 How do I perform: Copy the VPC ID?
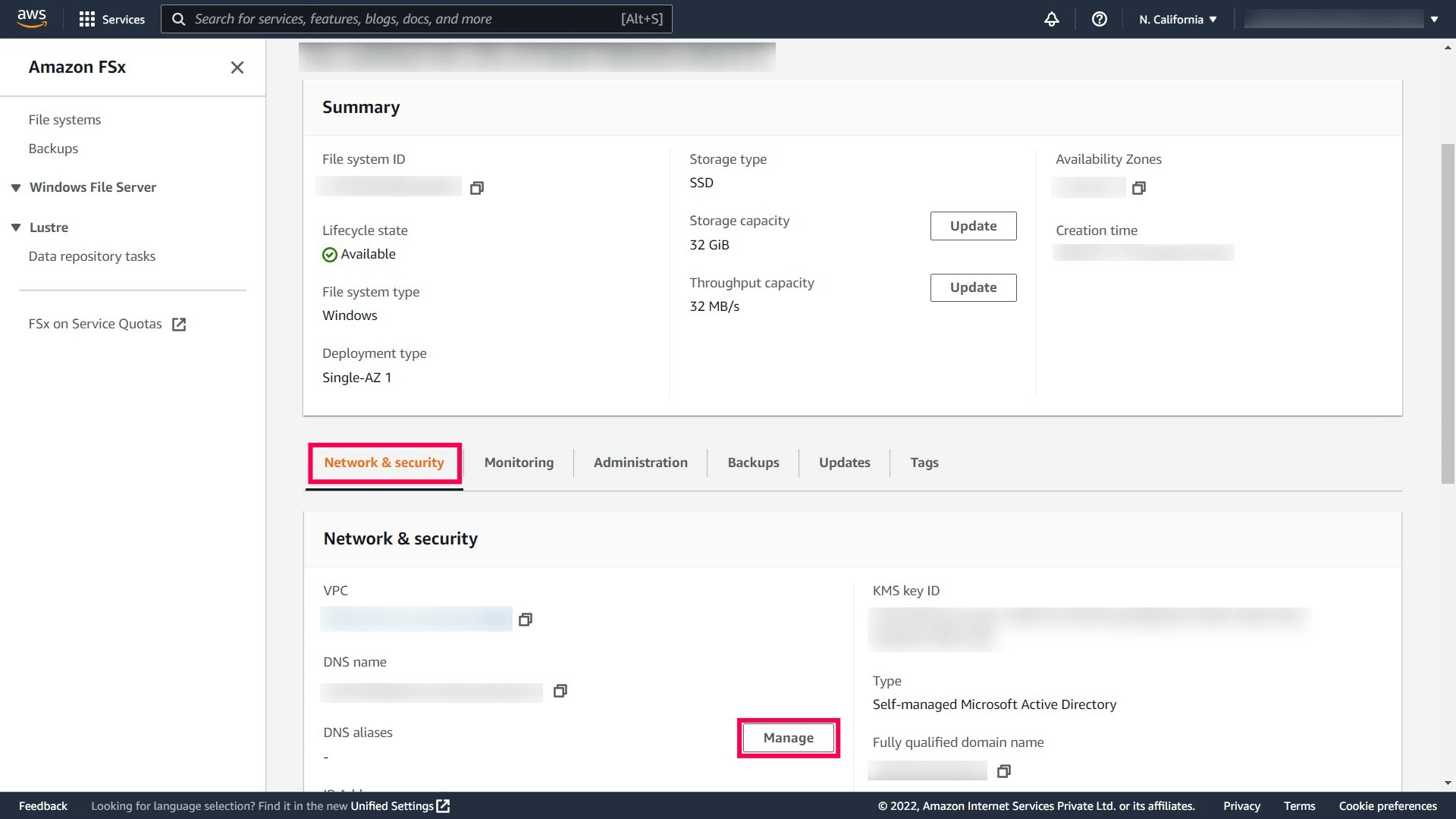tap(525, 620)
